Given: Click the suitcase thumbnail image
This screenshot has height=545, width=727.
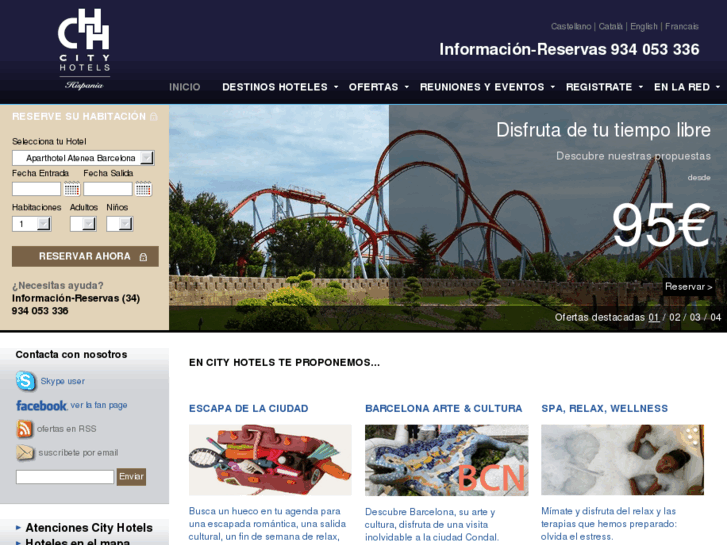Looking at the screenshot, I should click(x=270, y=460).
